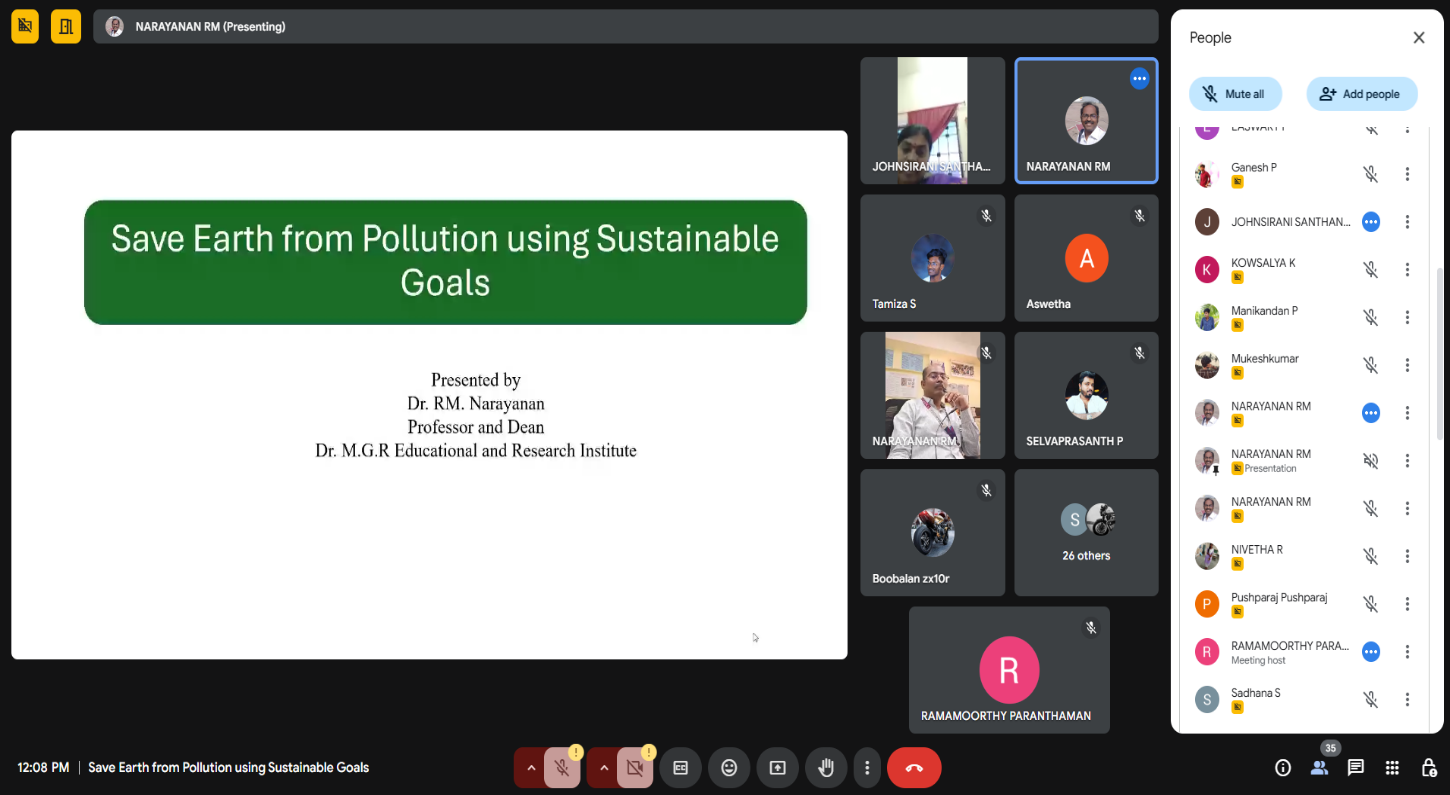Open host controls lock icon

click(1429, 768)
